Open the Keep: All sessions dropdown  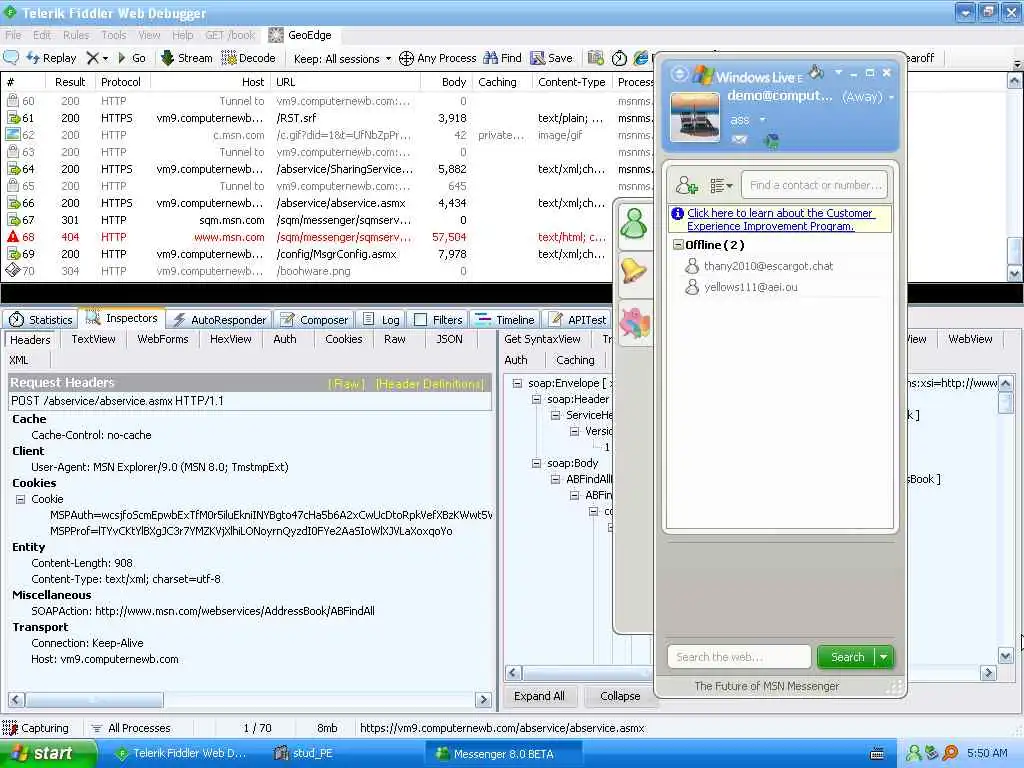pyautogui.click(x=342, y=59)
